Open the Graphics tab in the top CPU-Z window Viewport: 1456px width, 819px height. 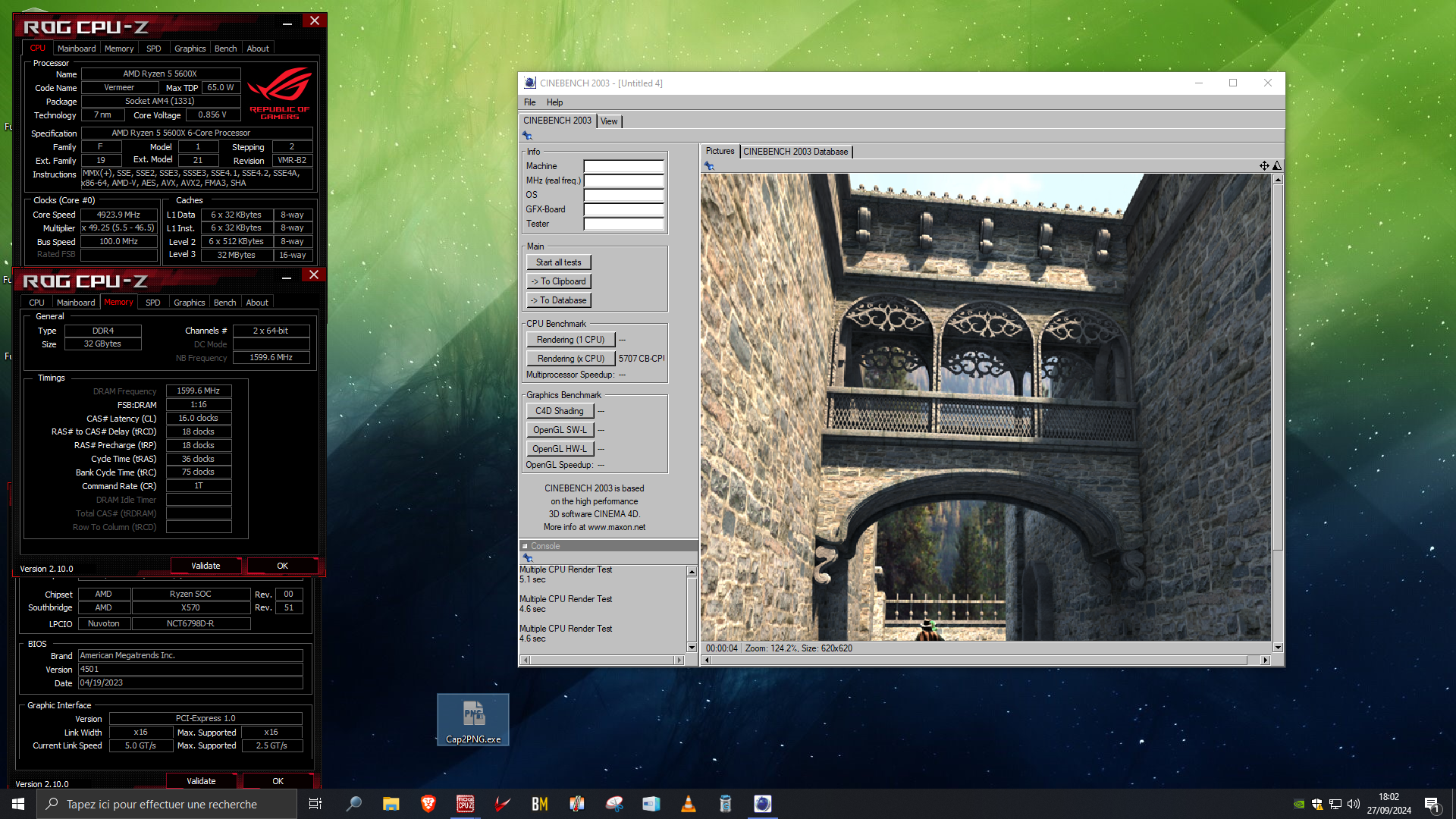coord(190,49)
